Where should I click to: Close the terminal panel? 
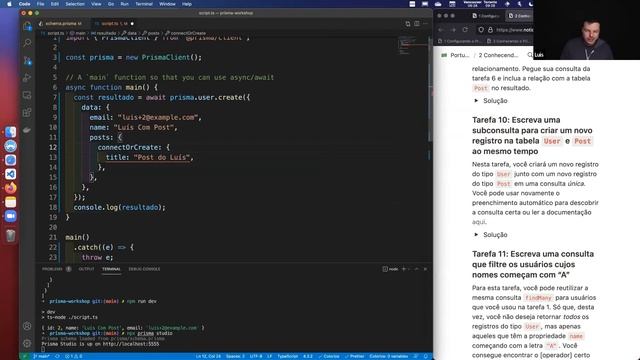[x=425, y=269]
